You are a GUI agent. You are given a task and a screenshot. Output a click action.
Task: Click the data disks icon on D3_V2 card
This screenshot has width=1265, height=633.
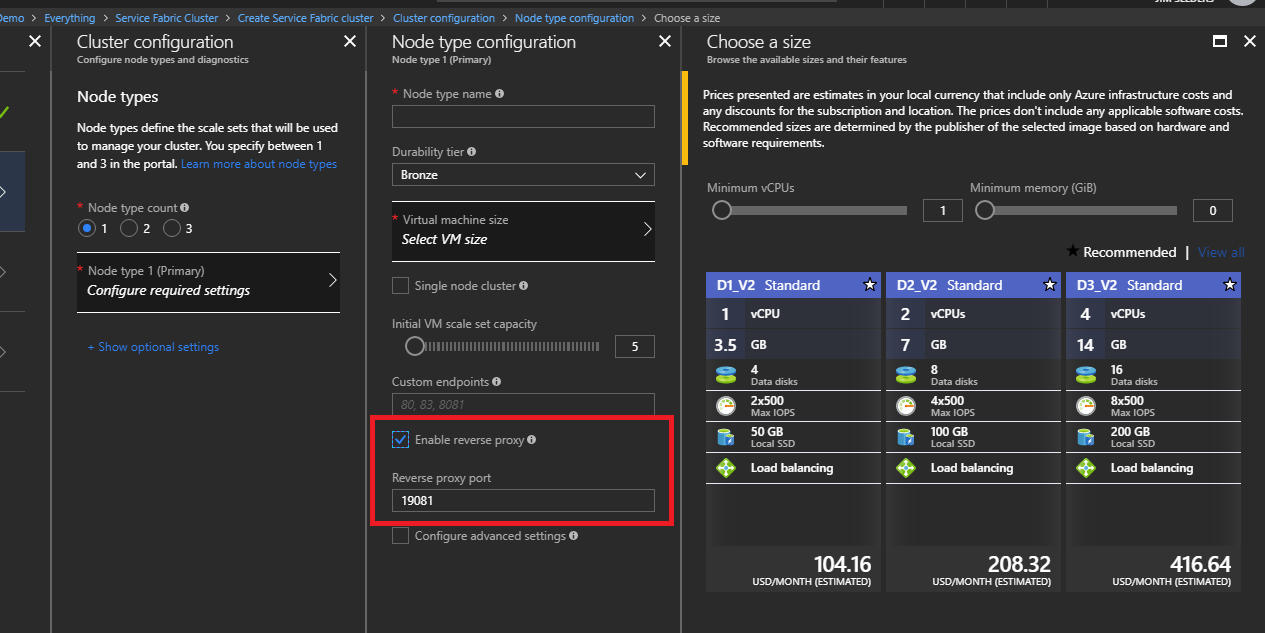click(1085, 375)
